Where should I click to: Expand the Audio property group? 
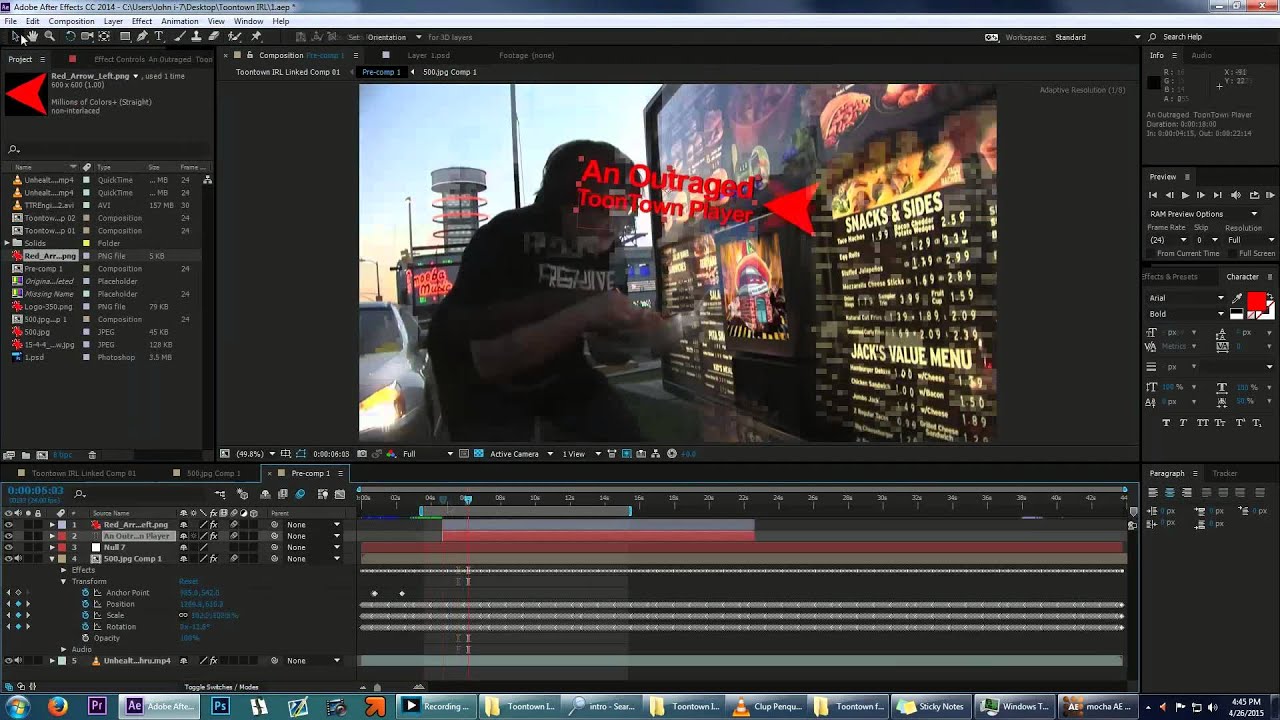64,649
